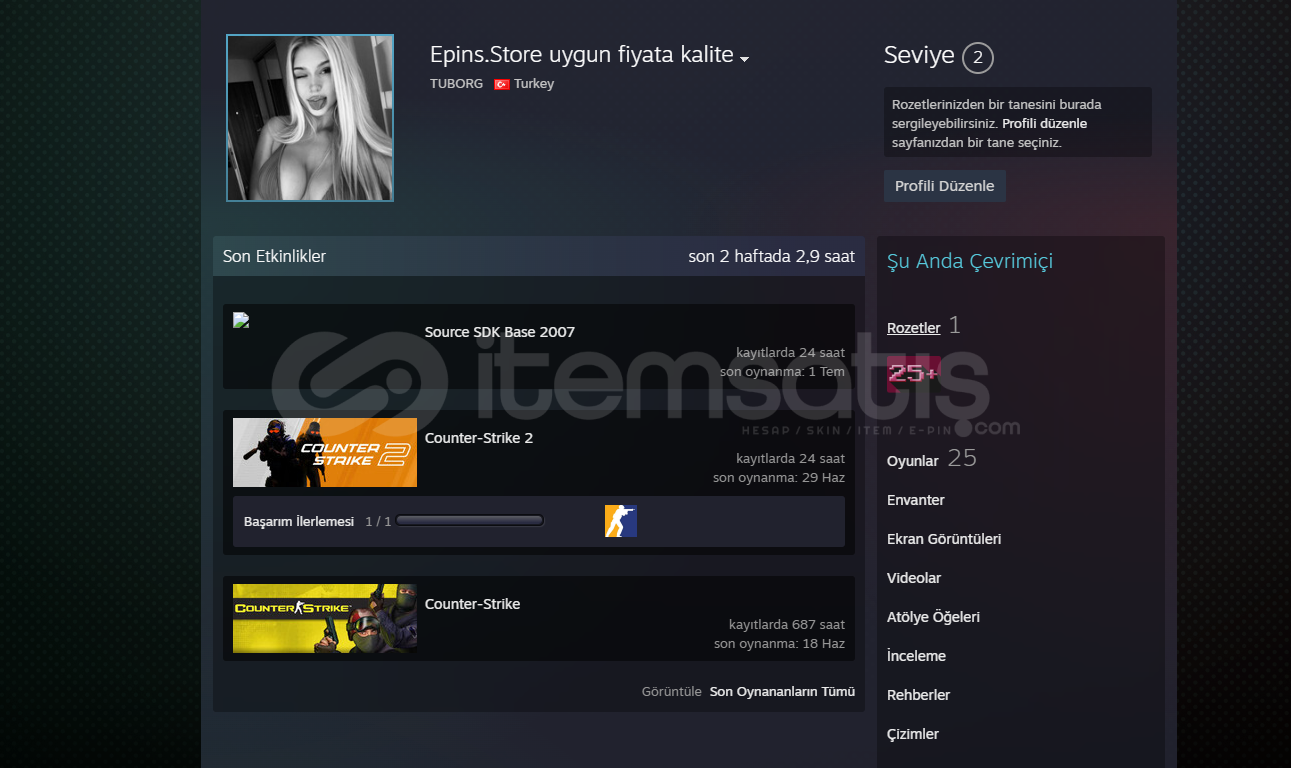Open the Rehberler section
The image size is (1291, 768).
click(x=918, y=695)
